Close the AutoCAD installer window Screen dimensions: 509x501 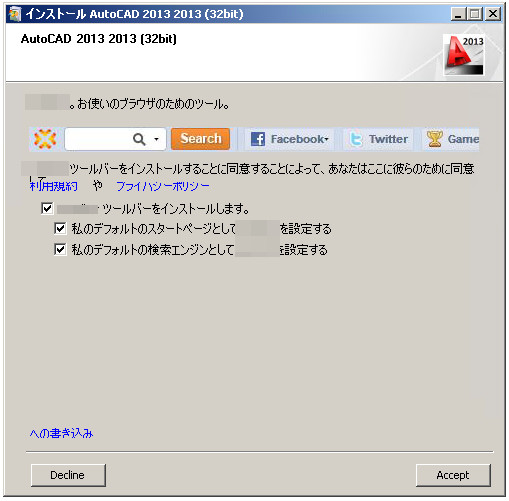click(493, 14)
